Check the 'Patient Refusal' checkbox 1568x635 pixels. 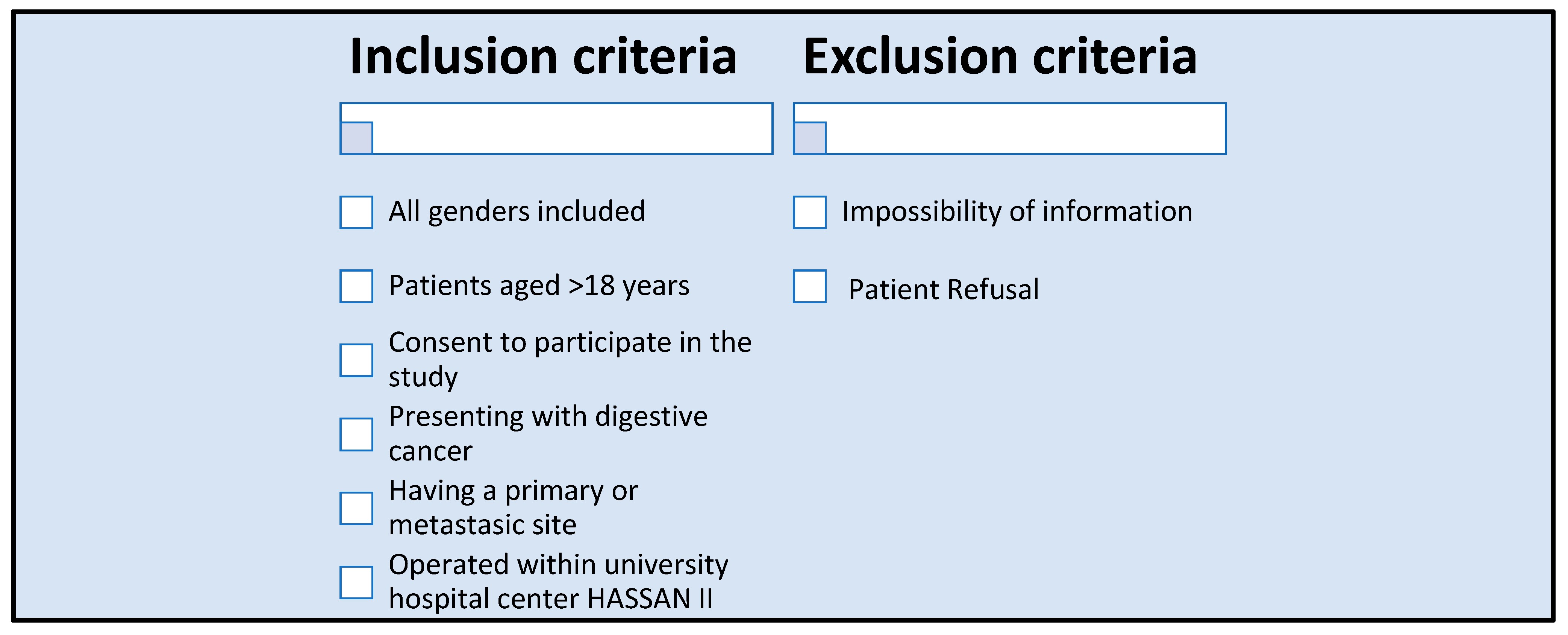[x=810, y=286]
